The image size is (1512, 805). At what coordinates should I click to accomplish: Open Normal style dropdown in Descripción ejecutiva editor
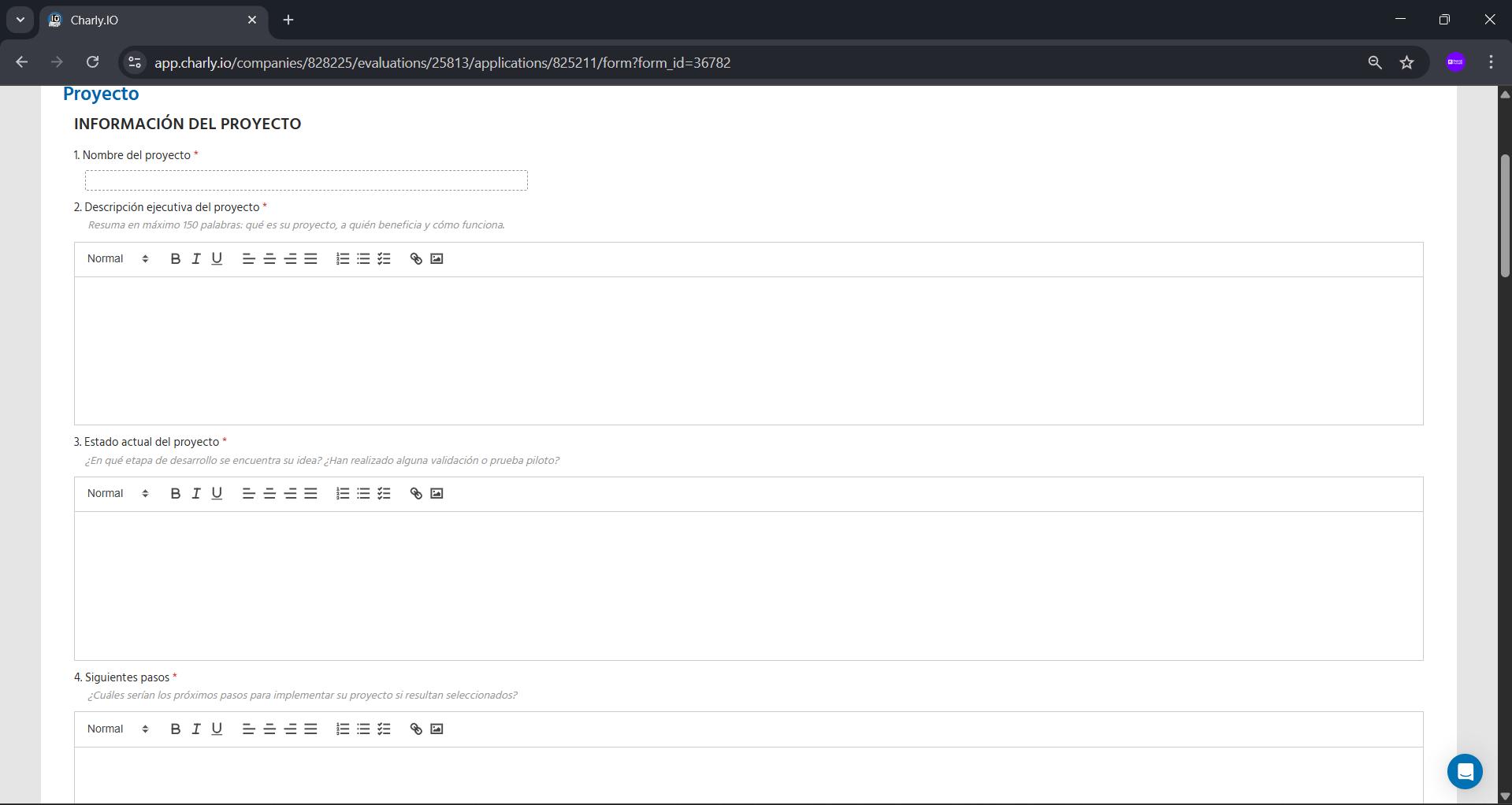(117, 258)
